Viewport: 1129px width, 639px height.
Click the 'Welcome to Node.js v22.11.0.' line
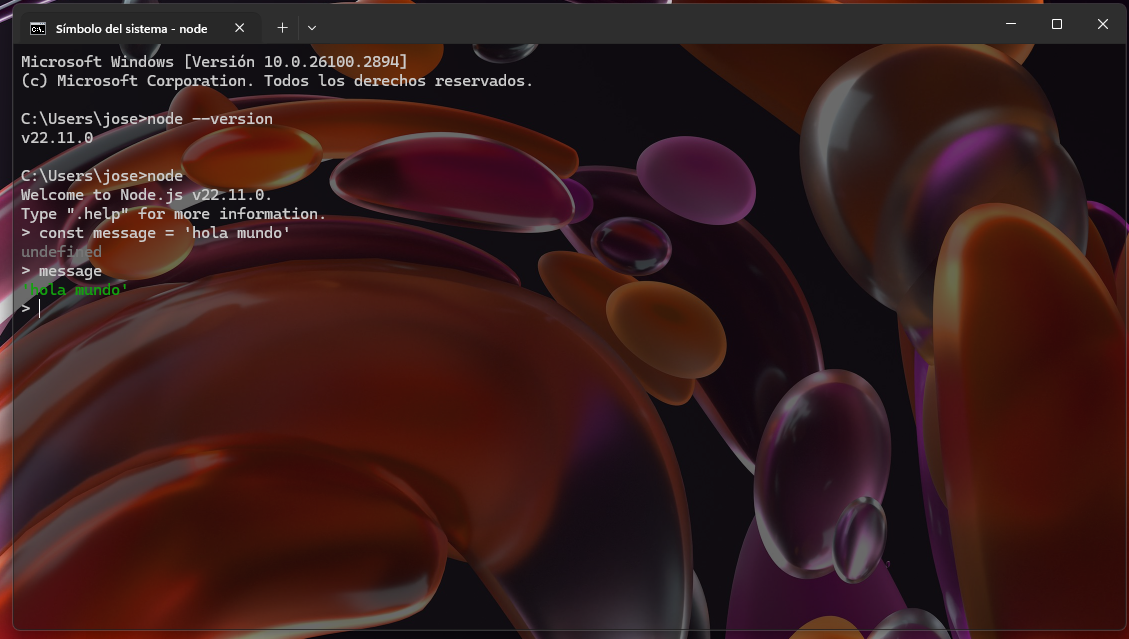[146, 195]
